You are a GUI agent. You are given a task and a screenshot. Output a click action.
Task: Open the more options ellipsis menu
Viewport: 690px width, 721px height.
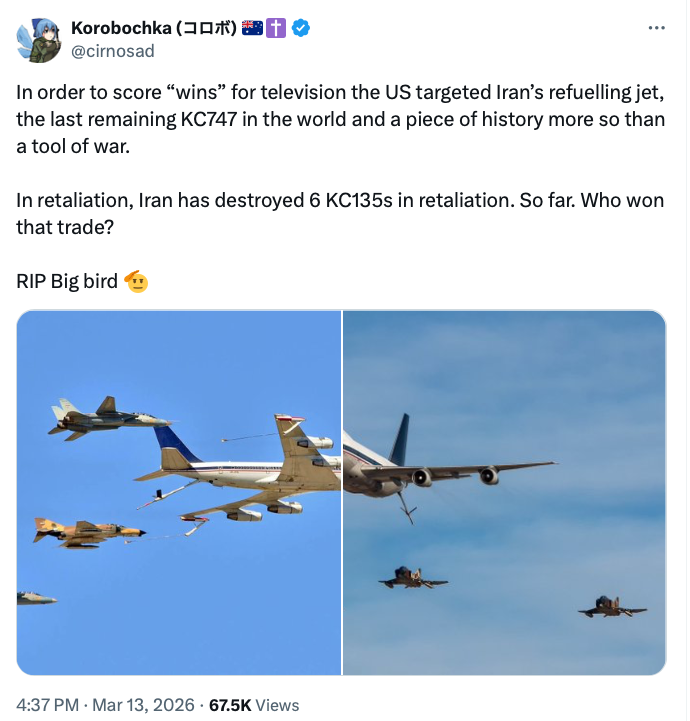[x=656, y=27]
